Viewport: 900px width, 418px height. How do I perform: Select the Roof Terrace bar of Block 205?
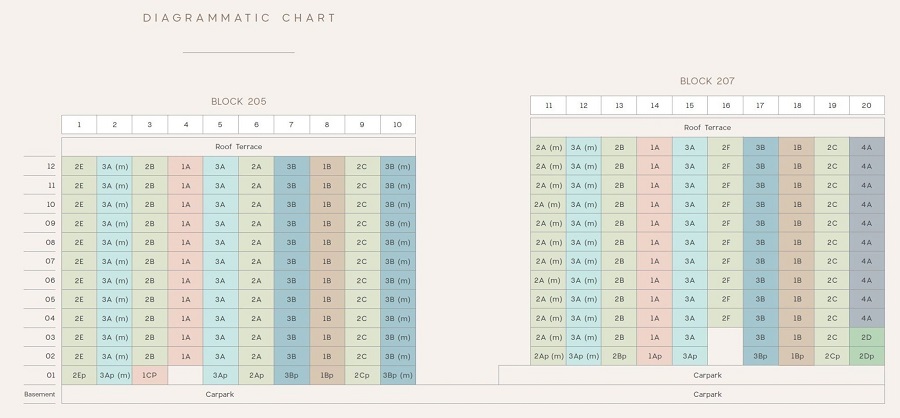coord(238,146)
